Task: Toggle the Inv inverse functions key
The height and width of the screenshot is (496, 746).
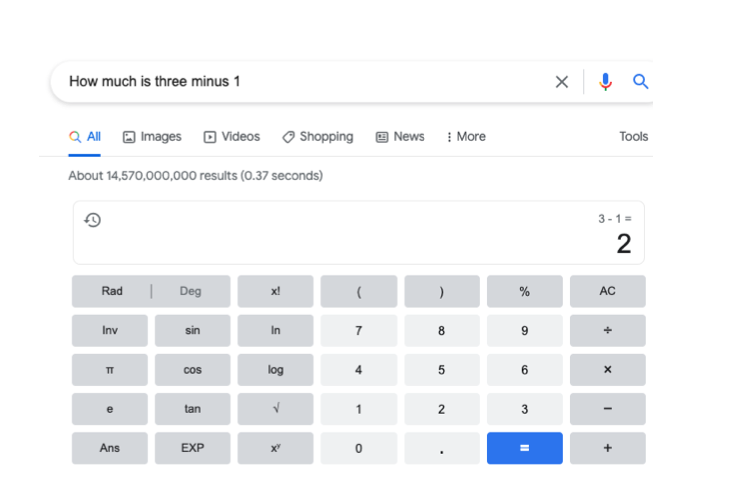Action: [110, 330]
